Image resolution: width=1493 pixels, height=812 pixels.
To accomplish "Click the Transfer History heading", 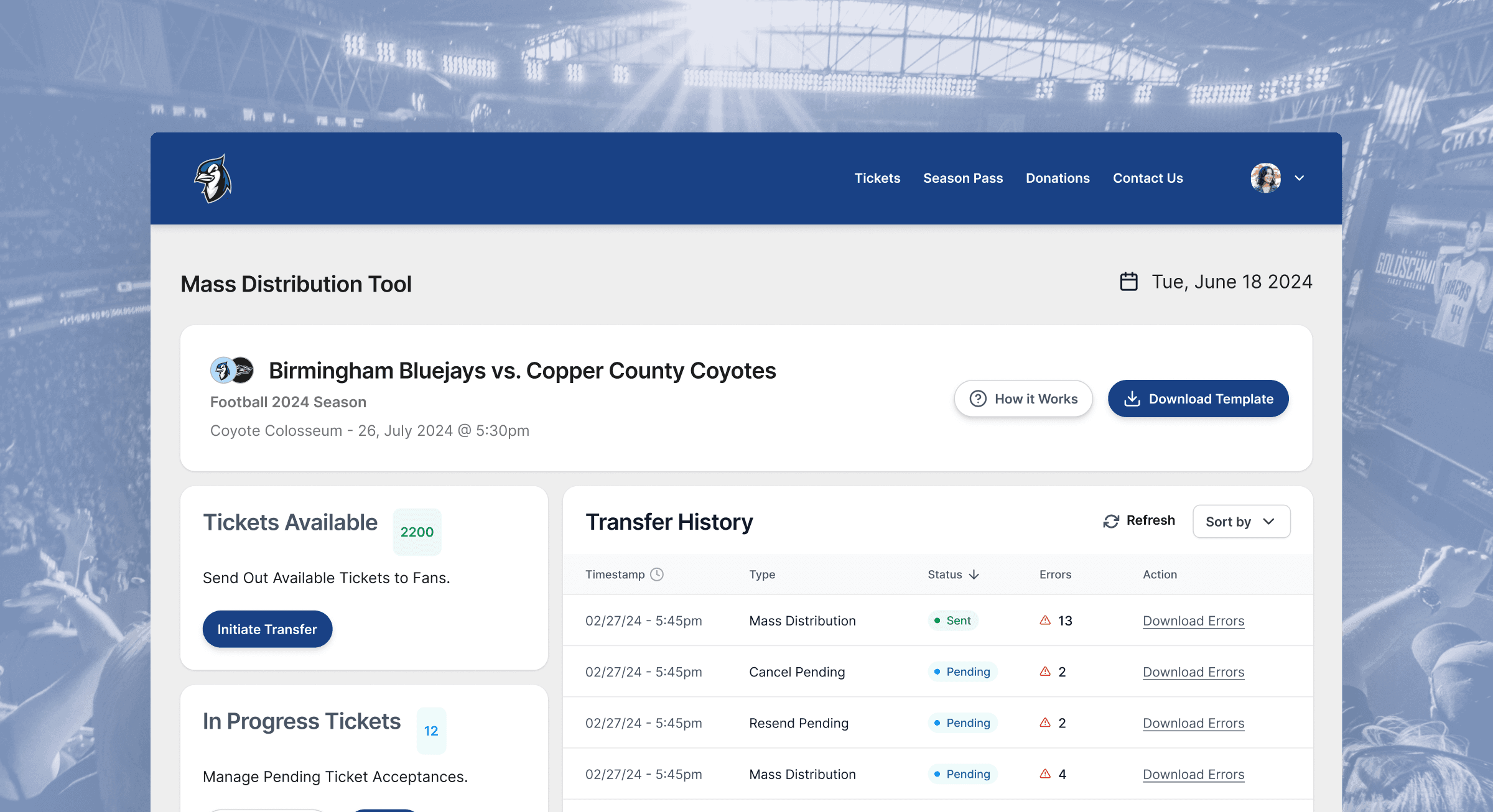I will [x=669, y=522].
